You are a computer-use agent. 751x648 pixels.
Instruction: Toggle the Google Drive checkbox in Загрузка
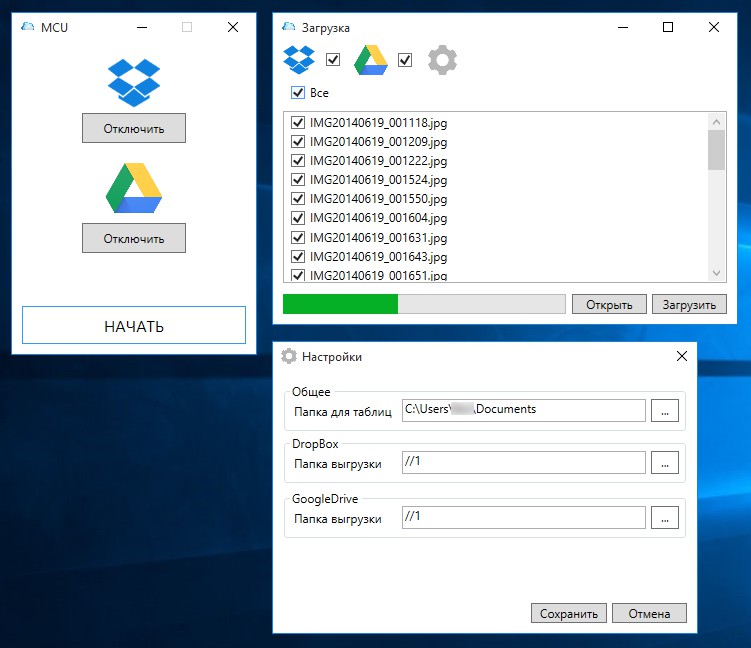[405, 60]
